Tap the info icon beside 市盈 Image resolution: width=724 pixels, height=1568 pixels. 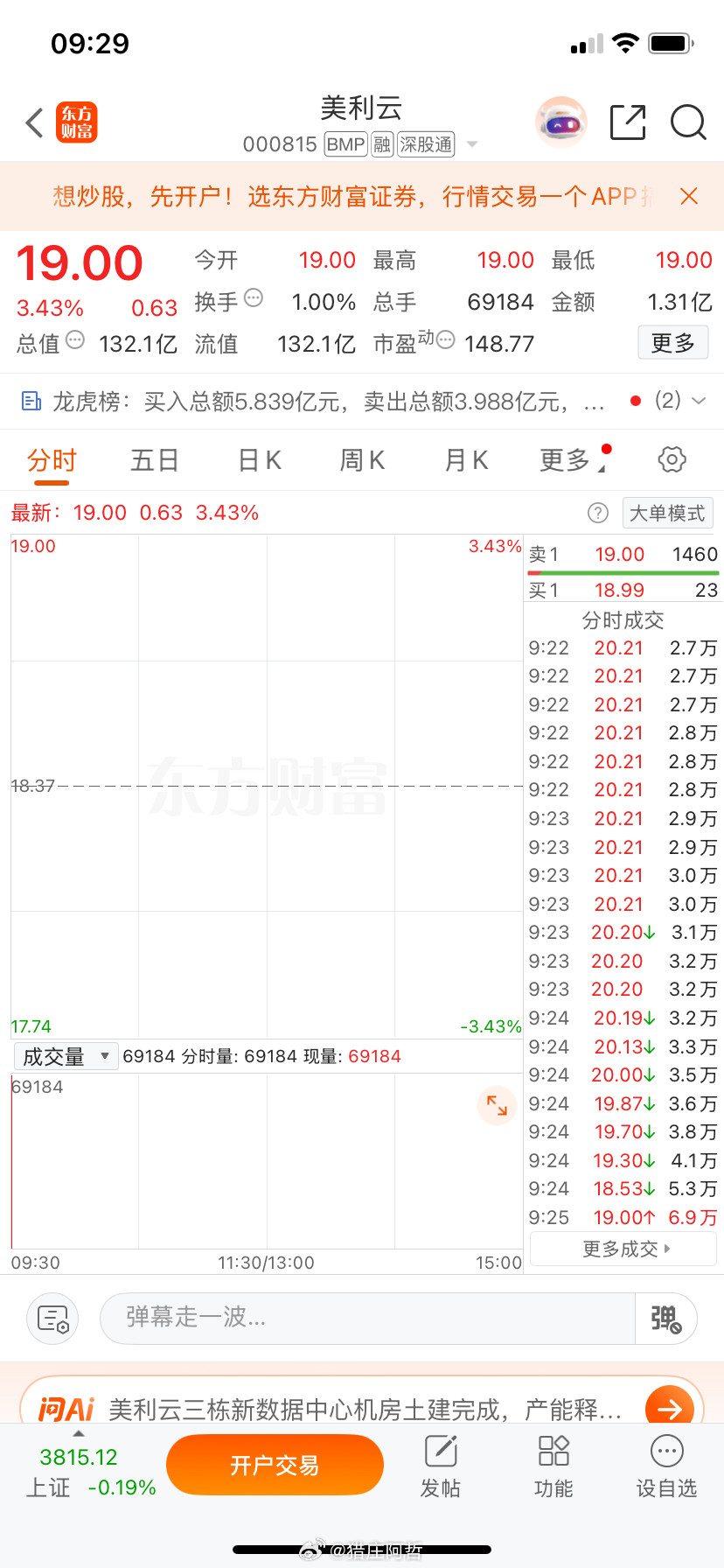[445, 339]
